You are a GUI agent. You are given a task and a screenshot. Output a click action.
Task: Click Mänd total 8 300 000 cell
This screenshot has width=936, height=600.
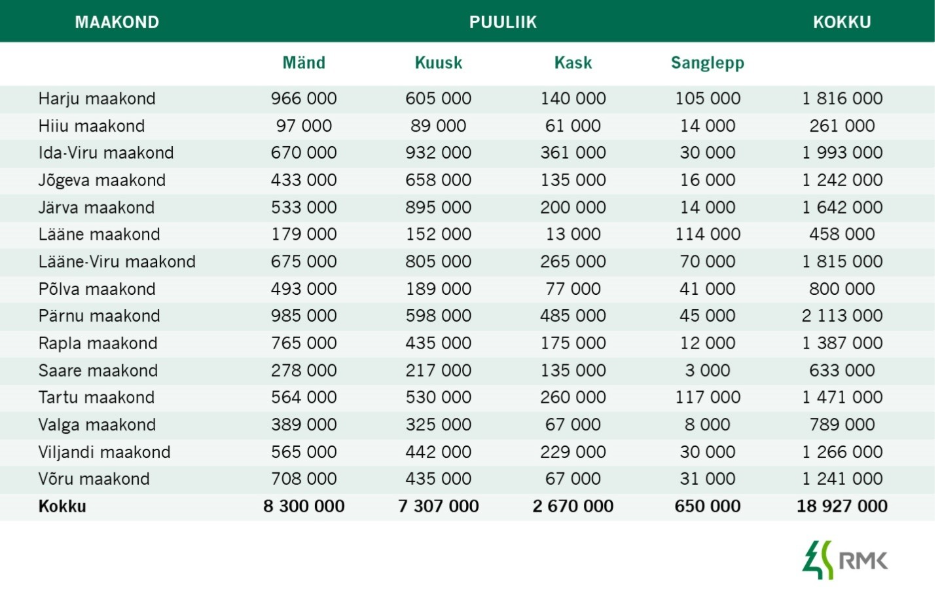(304, 506)
